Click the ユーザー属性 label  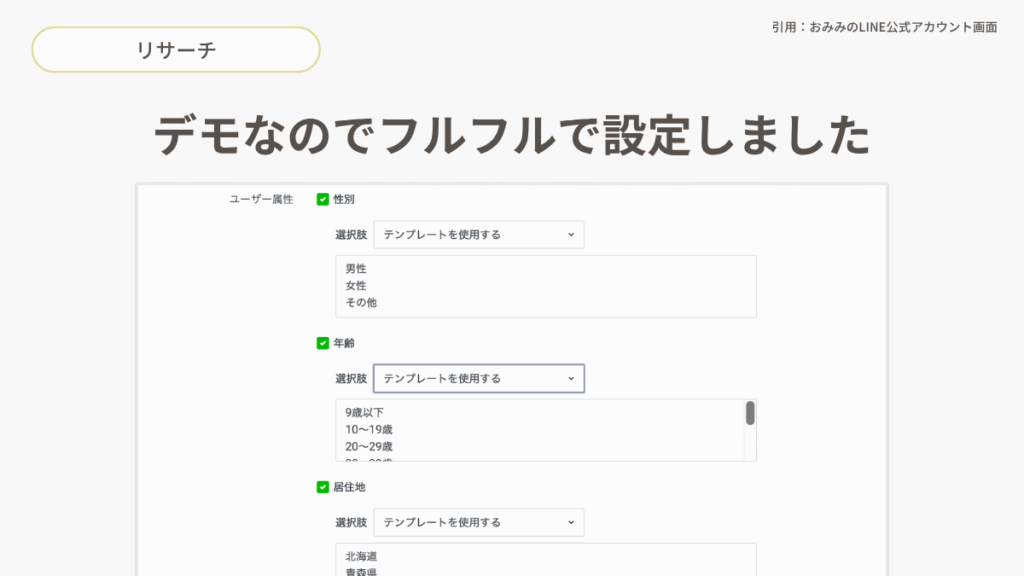(261, 199)
